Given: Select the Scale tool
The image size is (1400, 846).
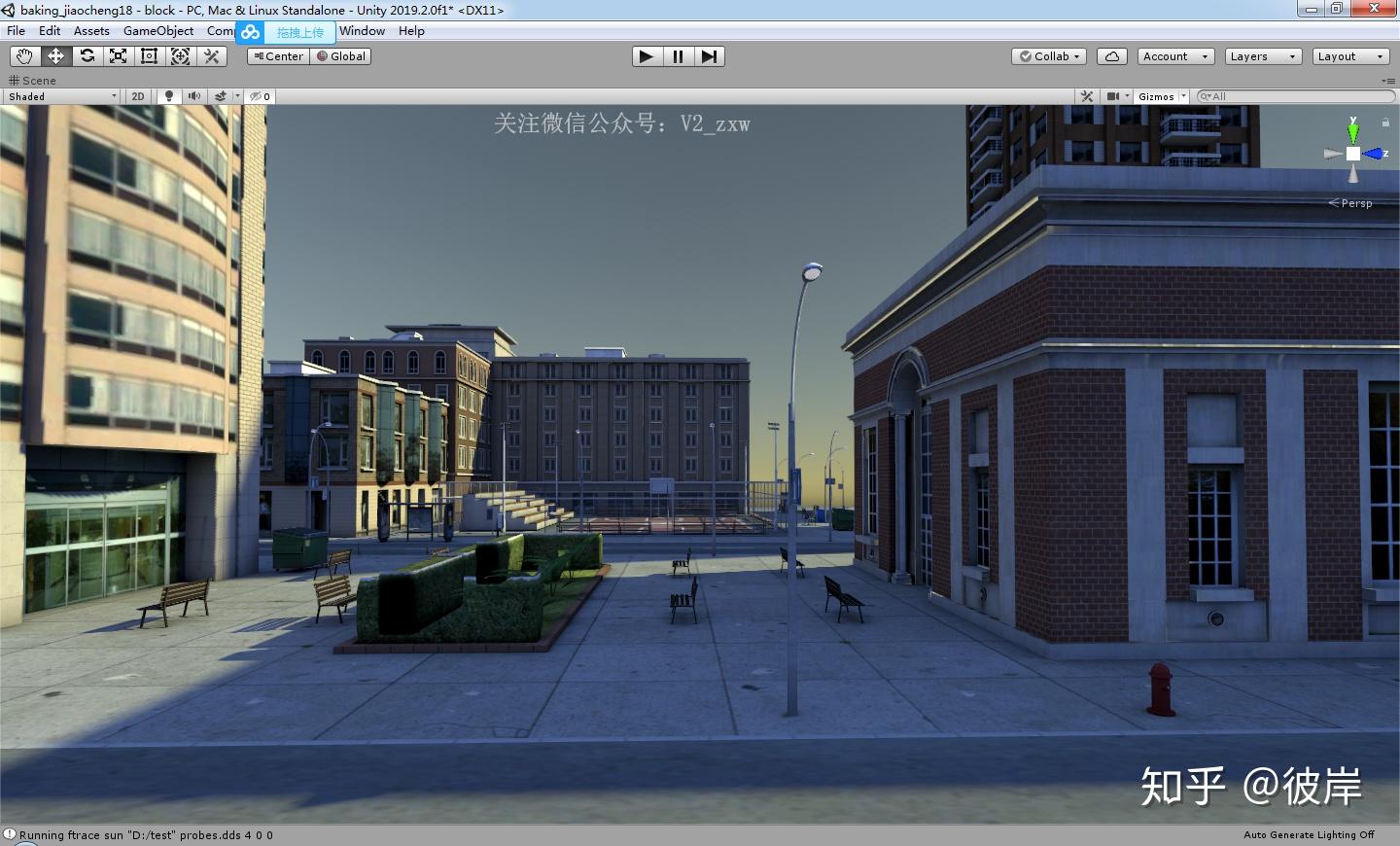Looking at the screenshot, I should (x=118, y=56).
